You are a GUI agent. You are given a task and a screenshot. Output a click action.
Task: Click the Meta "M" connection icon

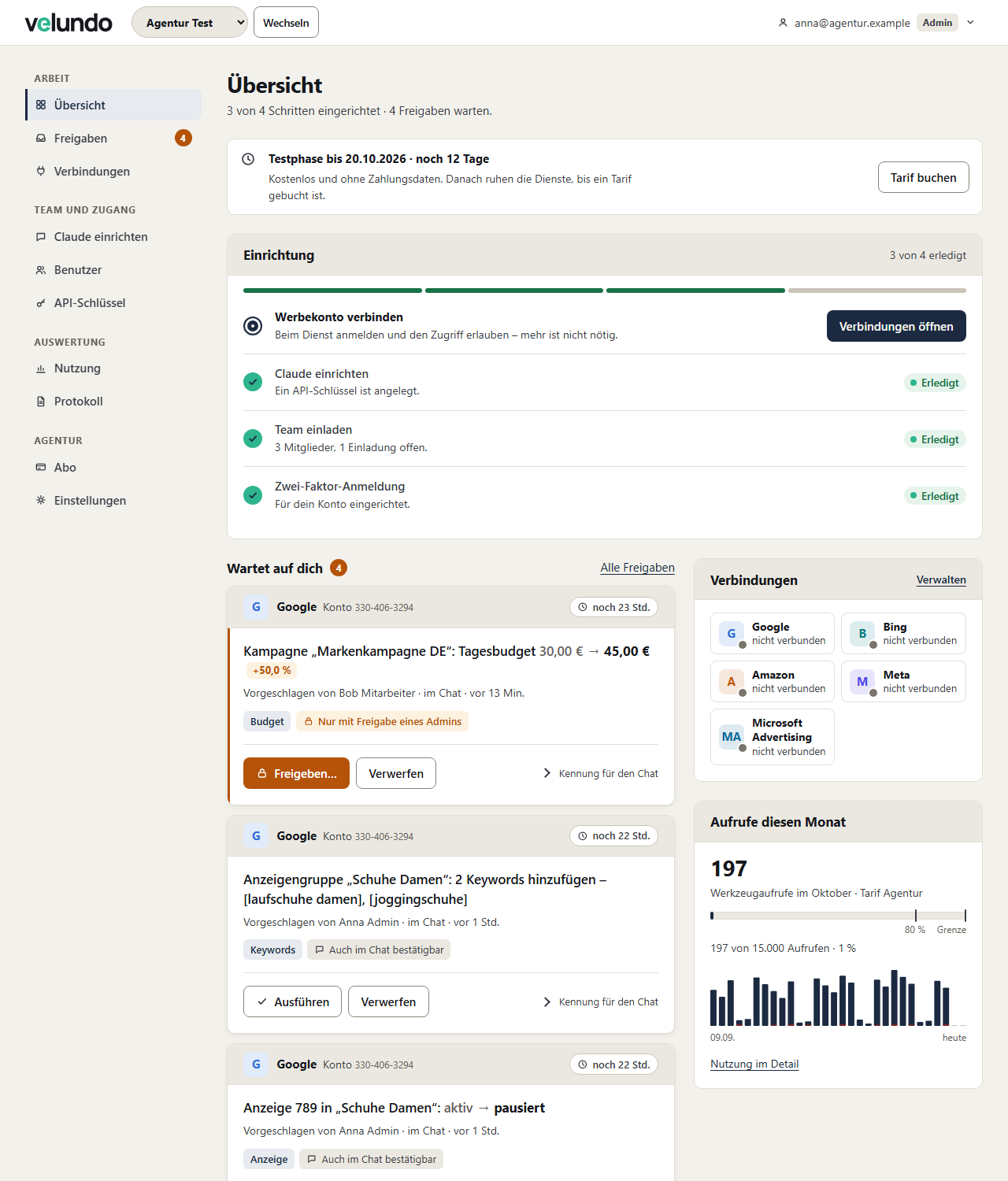[x=863, y=682]
